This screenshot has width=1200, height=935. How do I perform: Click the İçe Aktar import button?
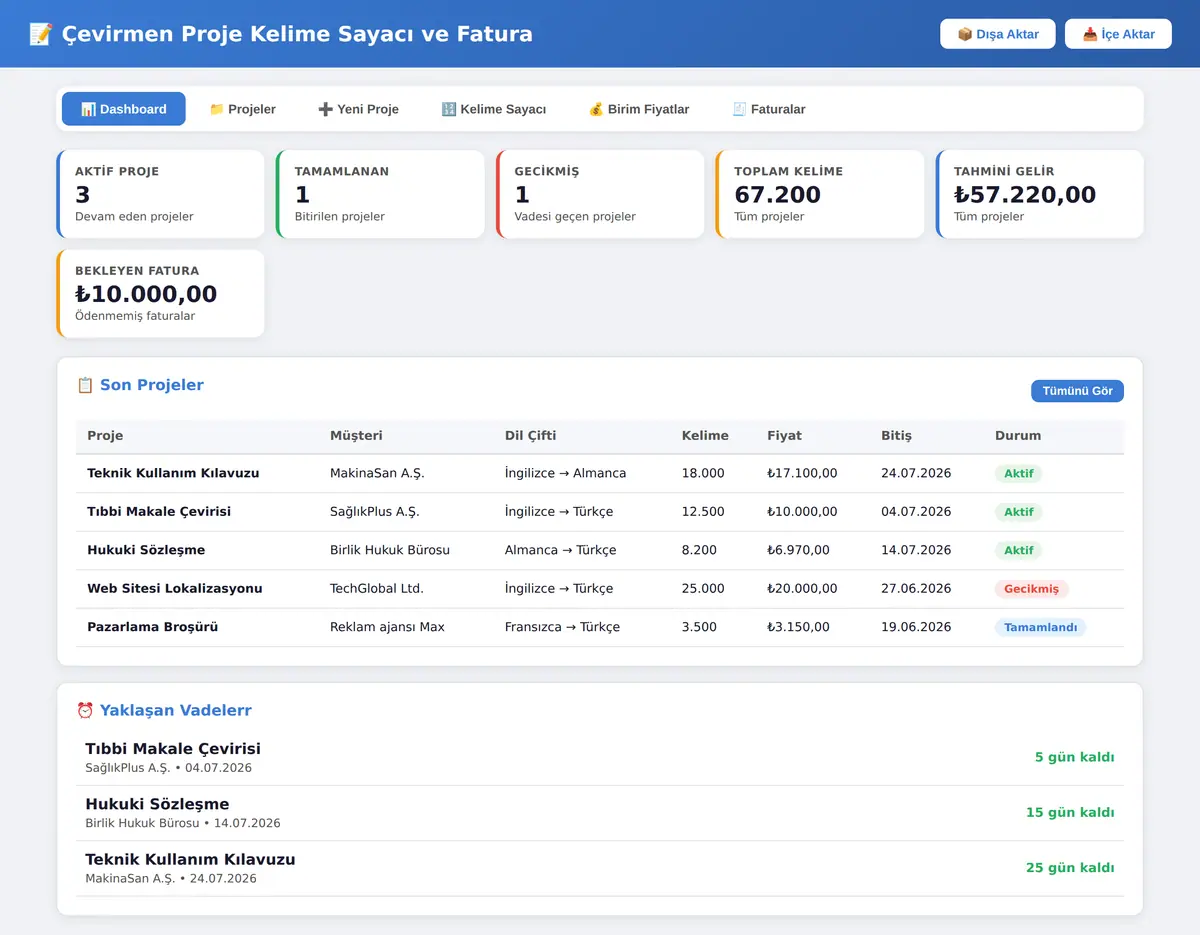(1118, 34)
